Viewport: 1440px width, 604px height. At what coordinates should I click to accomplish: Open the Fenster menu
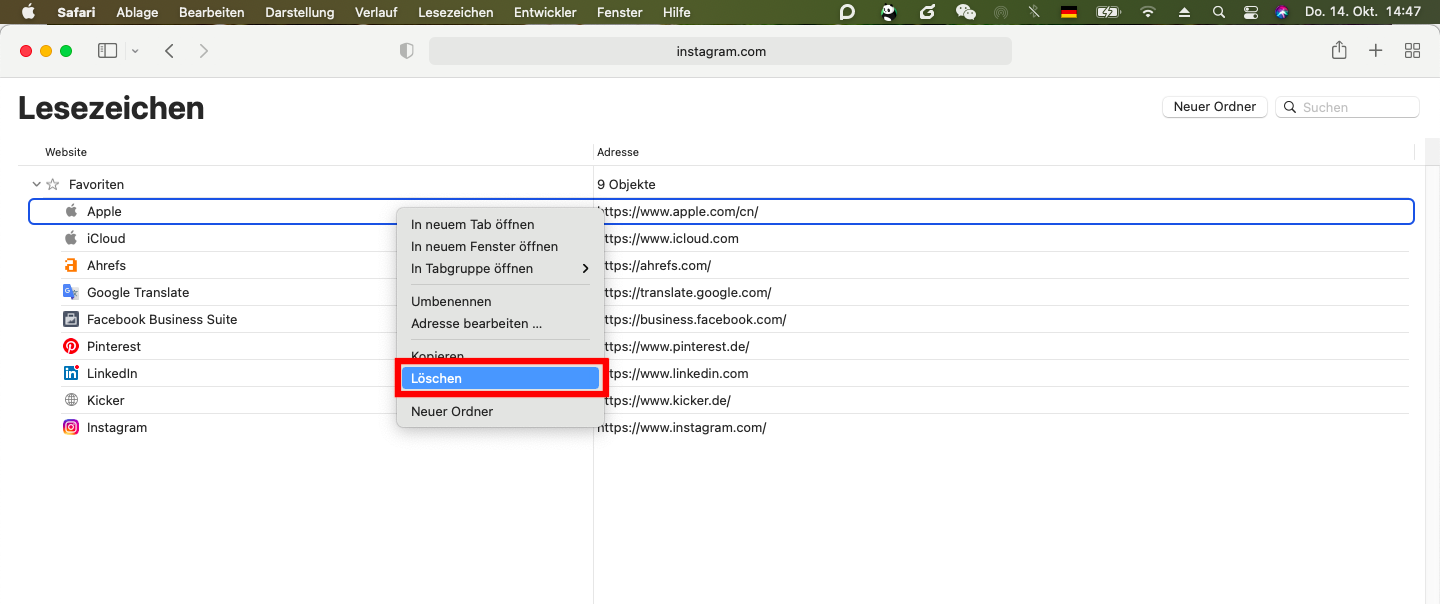[620, 12]
